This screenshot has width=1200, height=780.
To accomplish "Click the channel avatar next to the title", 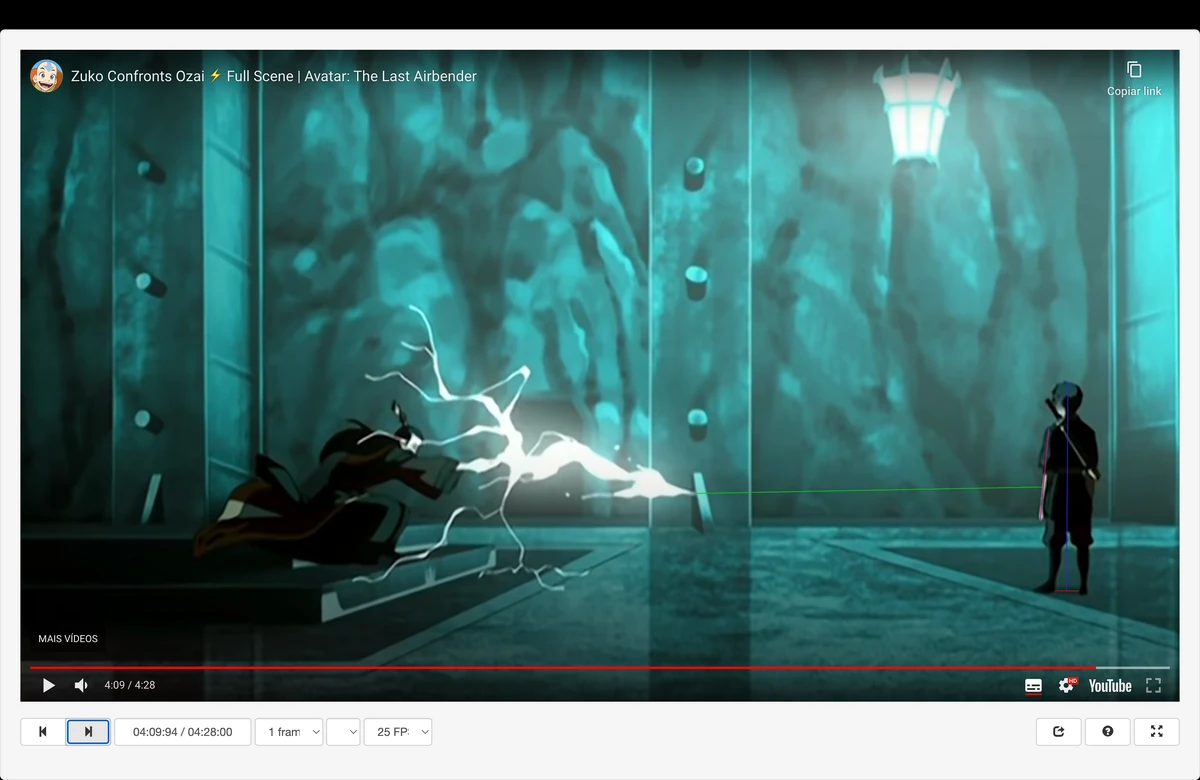I will pos(46,76).
